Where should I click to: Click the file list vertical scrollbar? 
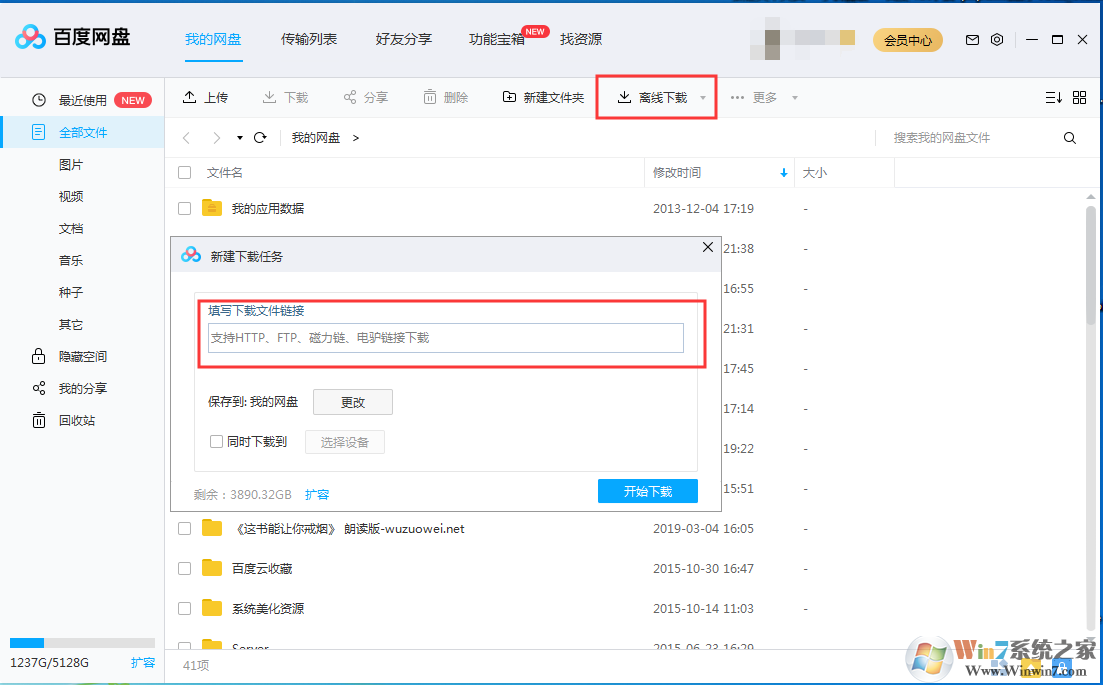1090,267
